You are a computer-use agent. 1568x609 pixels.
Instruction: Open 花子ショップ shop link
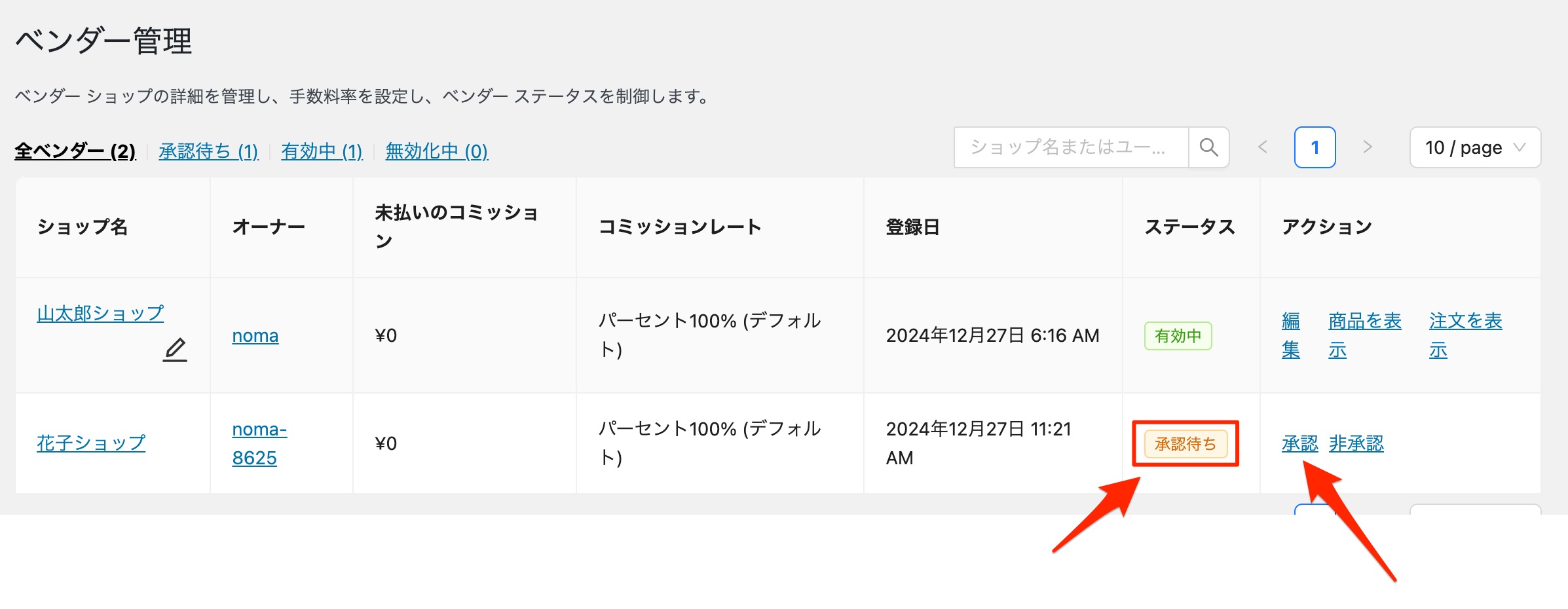[91, 443]
